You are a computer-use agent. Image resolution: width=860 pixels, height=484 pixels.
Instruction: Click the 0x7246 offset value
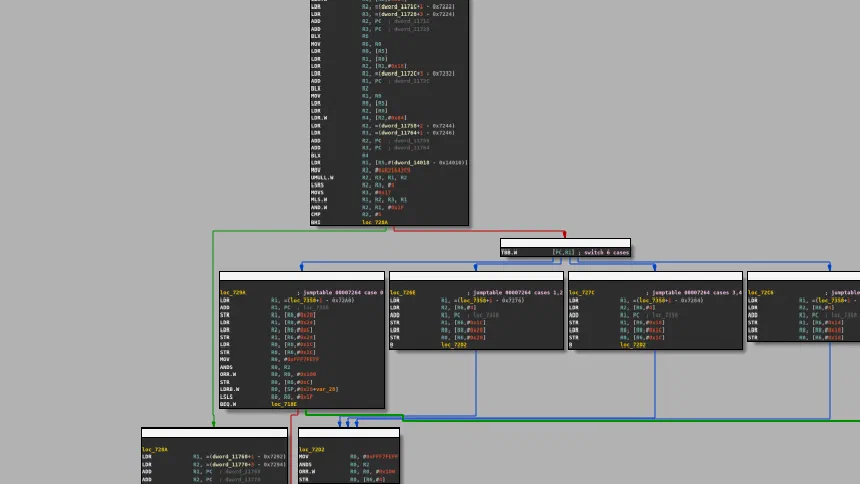click(443, 133)
